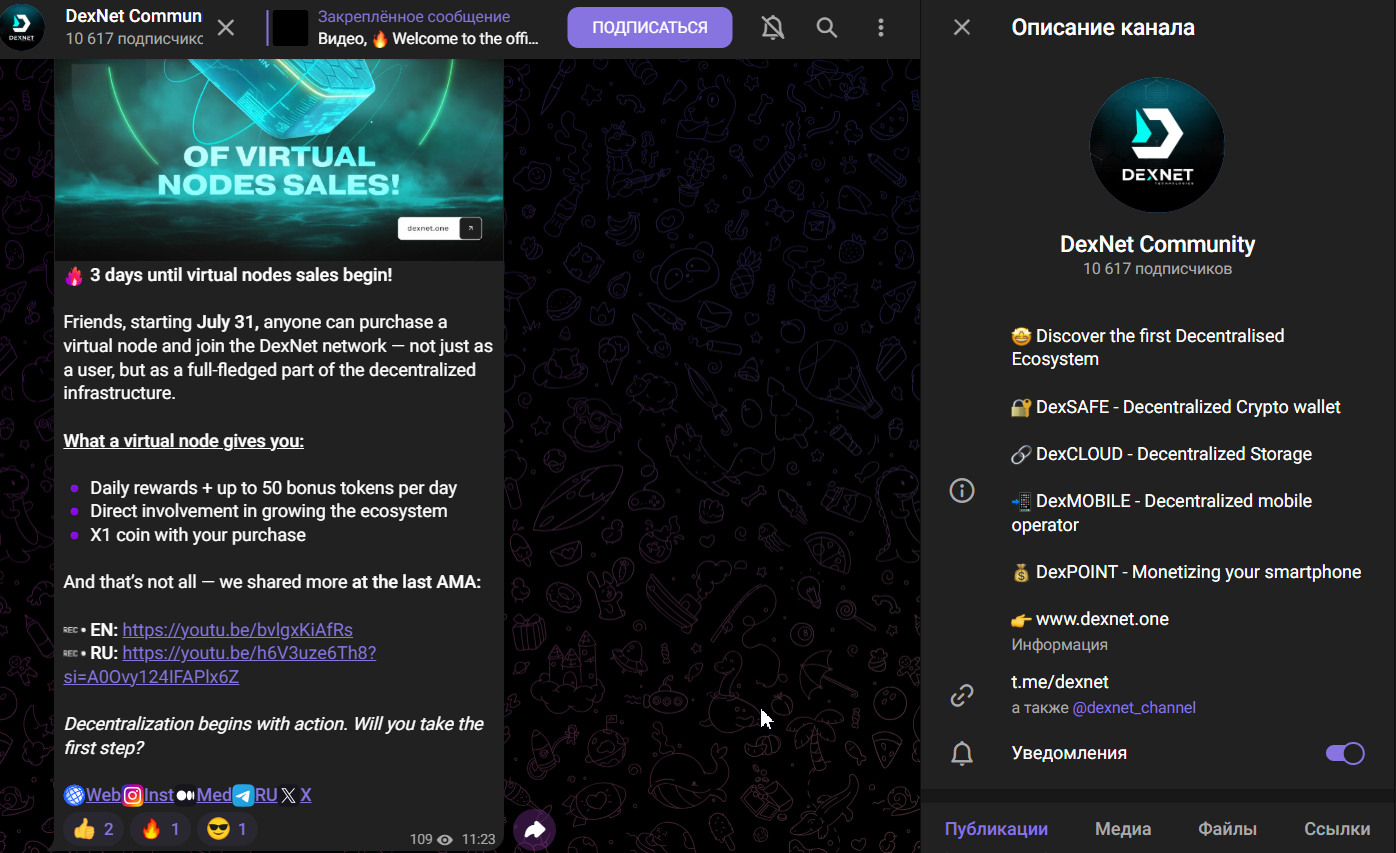The image size is (1396, 853).
Task: Click '10 617 подписчиков' under profile name
Action: pyautogui.click(x=1157, y=269)
